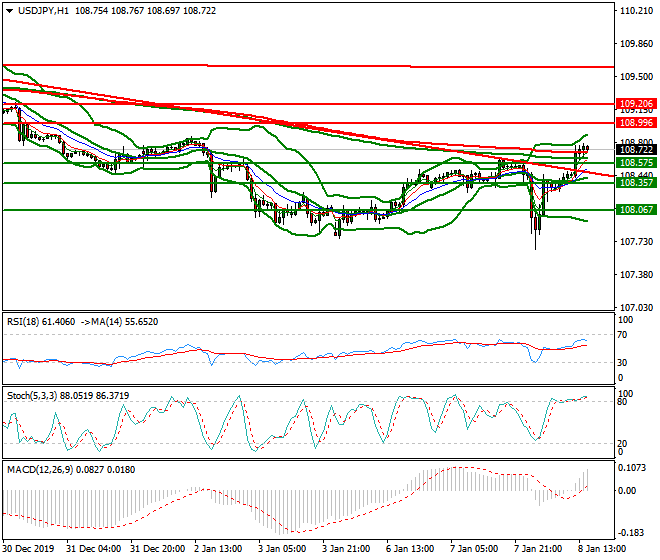
Task: Click the 30 Dec 2019 date label
Action: pos(28,549)
